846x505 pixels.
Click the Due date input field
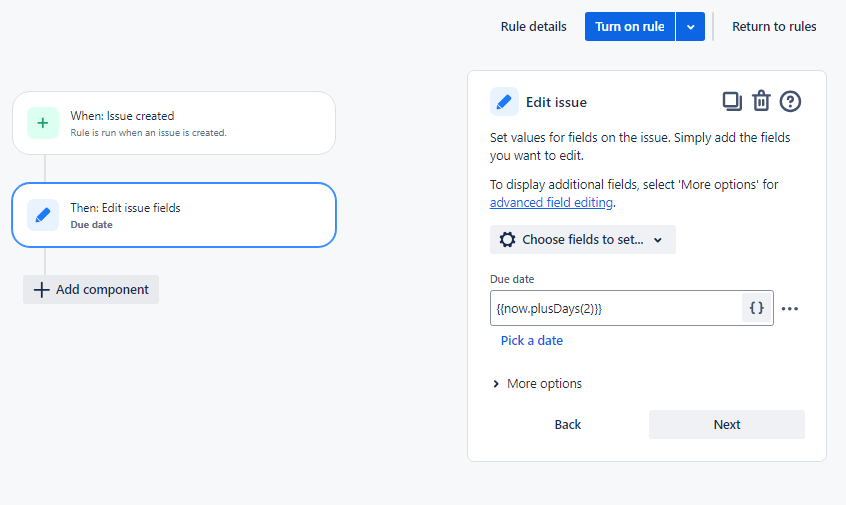pyautogui.click(x=616, y=309)
